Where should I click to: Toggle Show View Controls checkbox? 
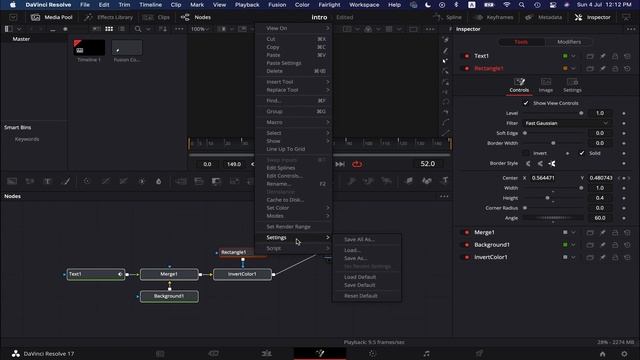point(526,103)
